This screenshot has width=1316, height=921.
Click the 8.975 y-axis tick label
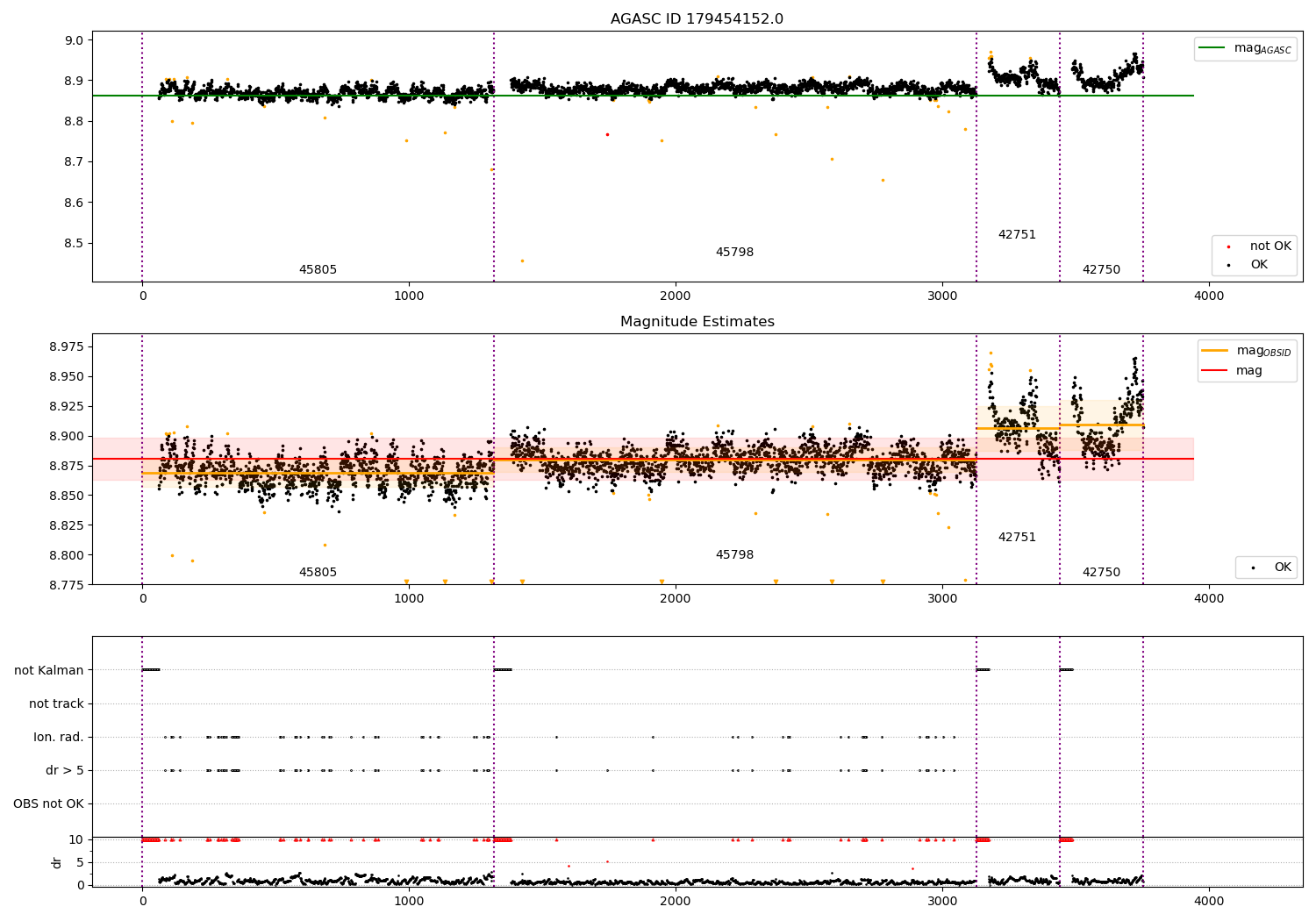coord(67,347)
